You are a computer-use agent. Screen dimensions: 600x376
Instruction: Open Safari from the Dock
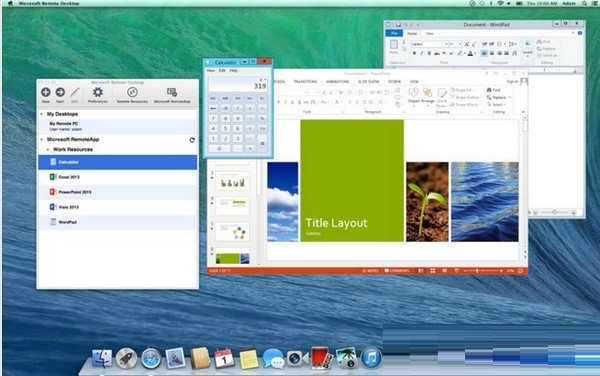point(151,359)
